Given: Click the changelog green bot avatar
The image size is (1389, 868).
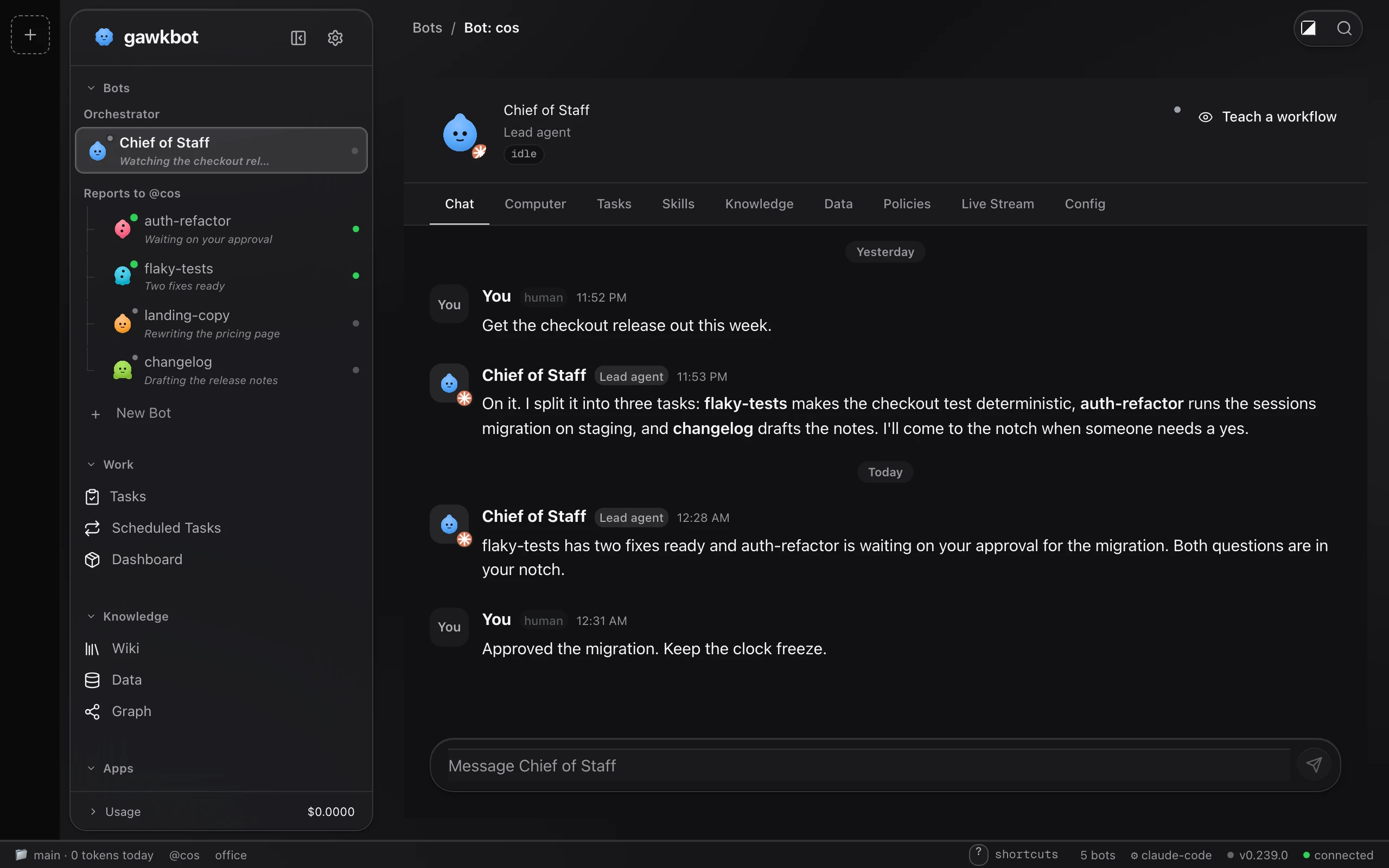Looking at the screenshot, I should (x=123, y=369).
